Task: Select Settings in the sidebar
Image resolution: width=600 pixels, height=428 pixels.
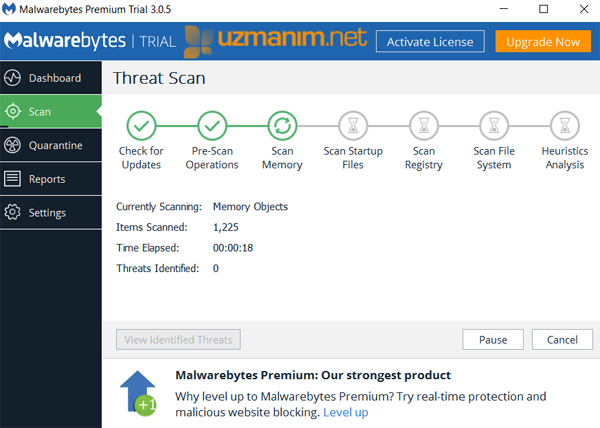Action: 51,213
